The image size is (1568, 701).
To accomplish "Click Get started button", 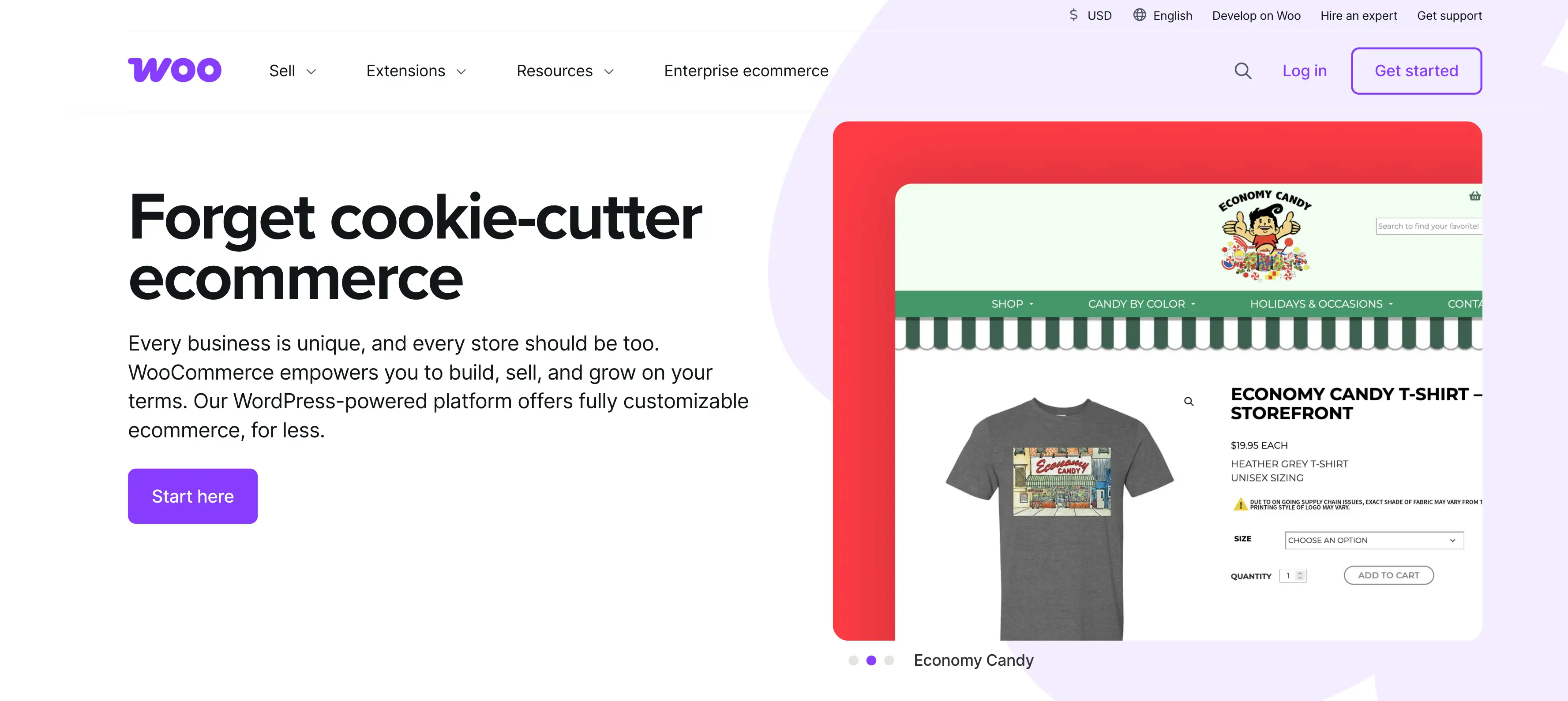I will click(x=1416, y=71).
